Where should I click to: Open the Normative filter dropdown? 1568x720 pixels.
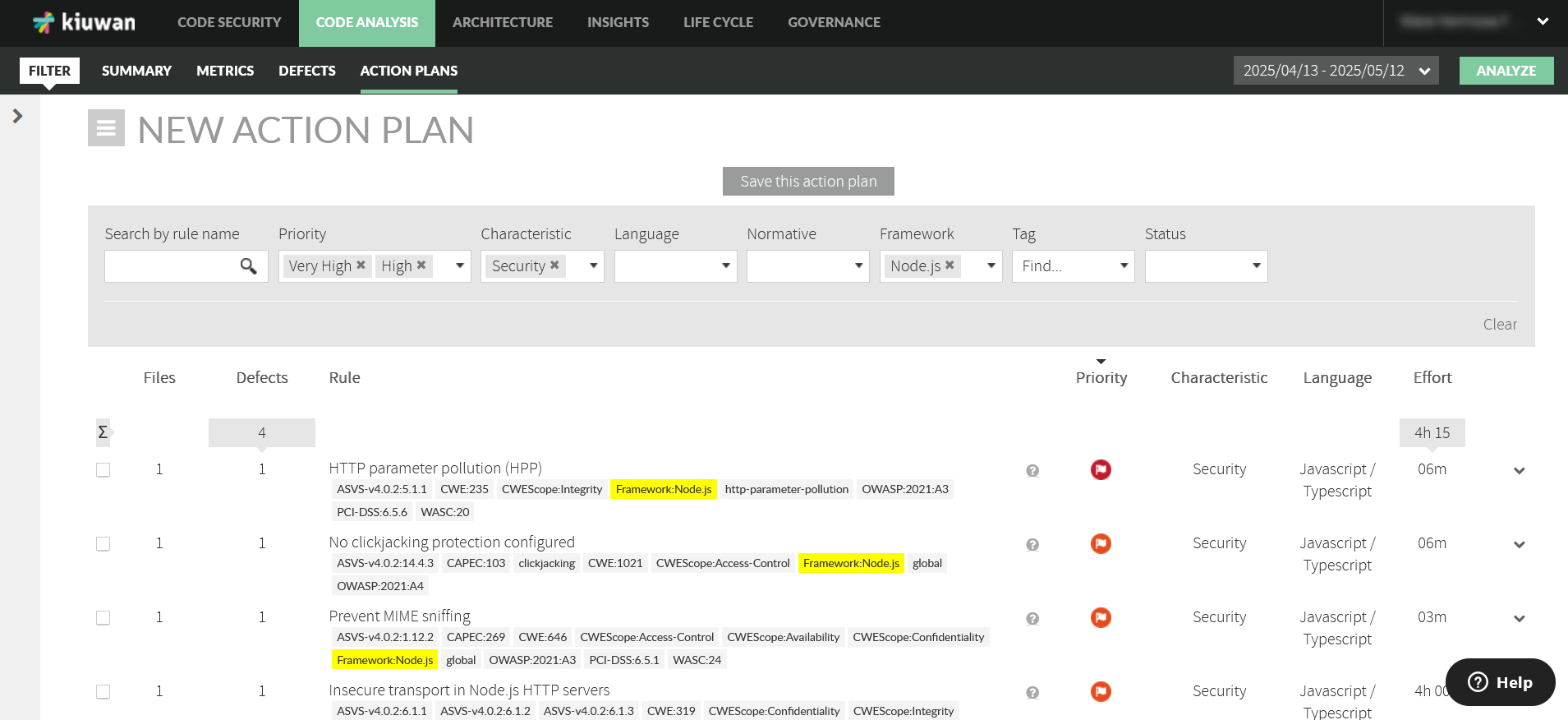pyautogui.click(x=858, y=265)
